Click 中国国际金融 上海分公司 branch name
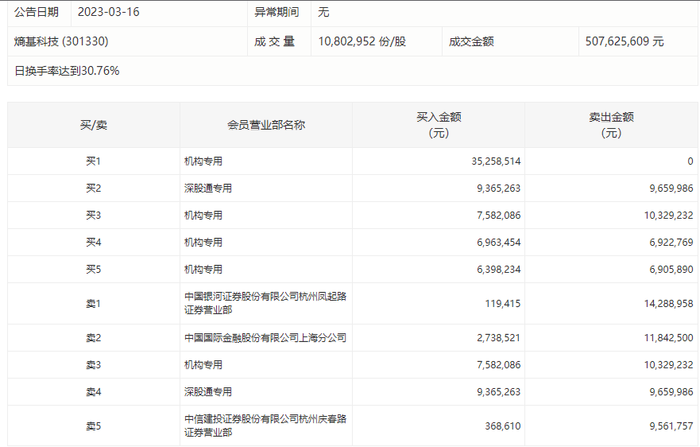700x447 pixels. point(266,338)
